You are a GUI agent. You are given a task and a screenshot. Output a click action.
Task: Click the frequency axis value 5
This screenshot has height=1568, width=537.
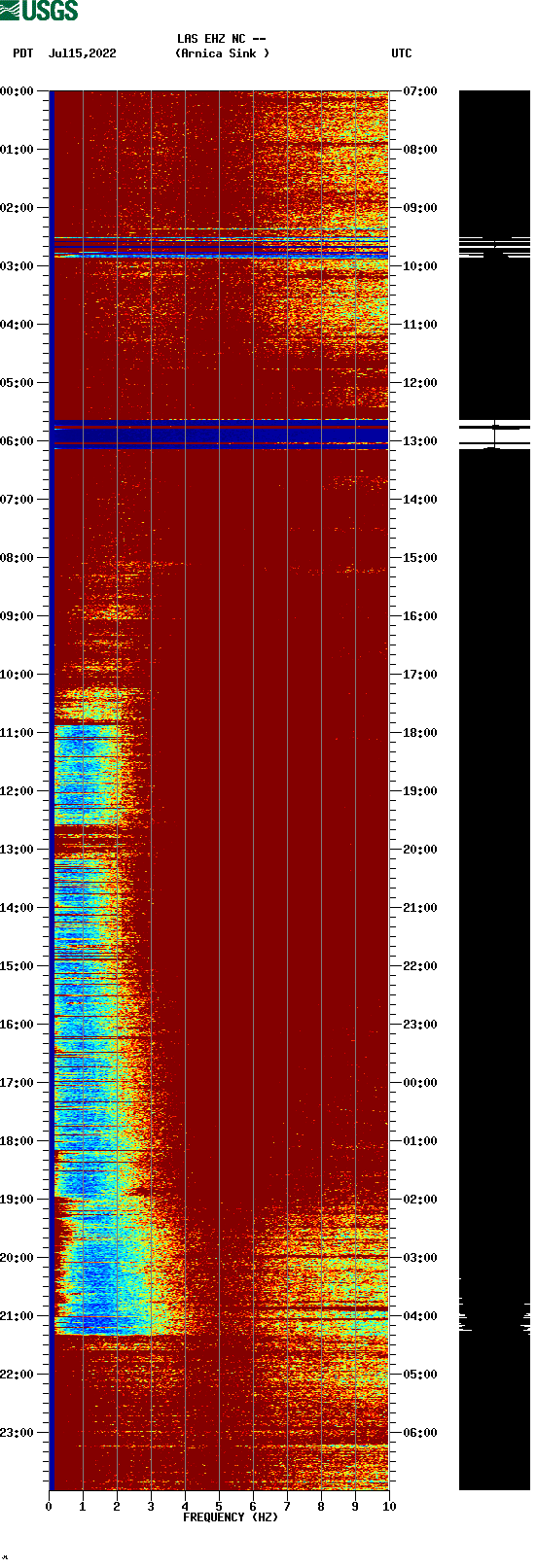(x=219, y=1507)
